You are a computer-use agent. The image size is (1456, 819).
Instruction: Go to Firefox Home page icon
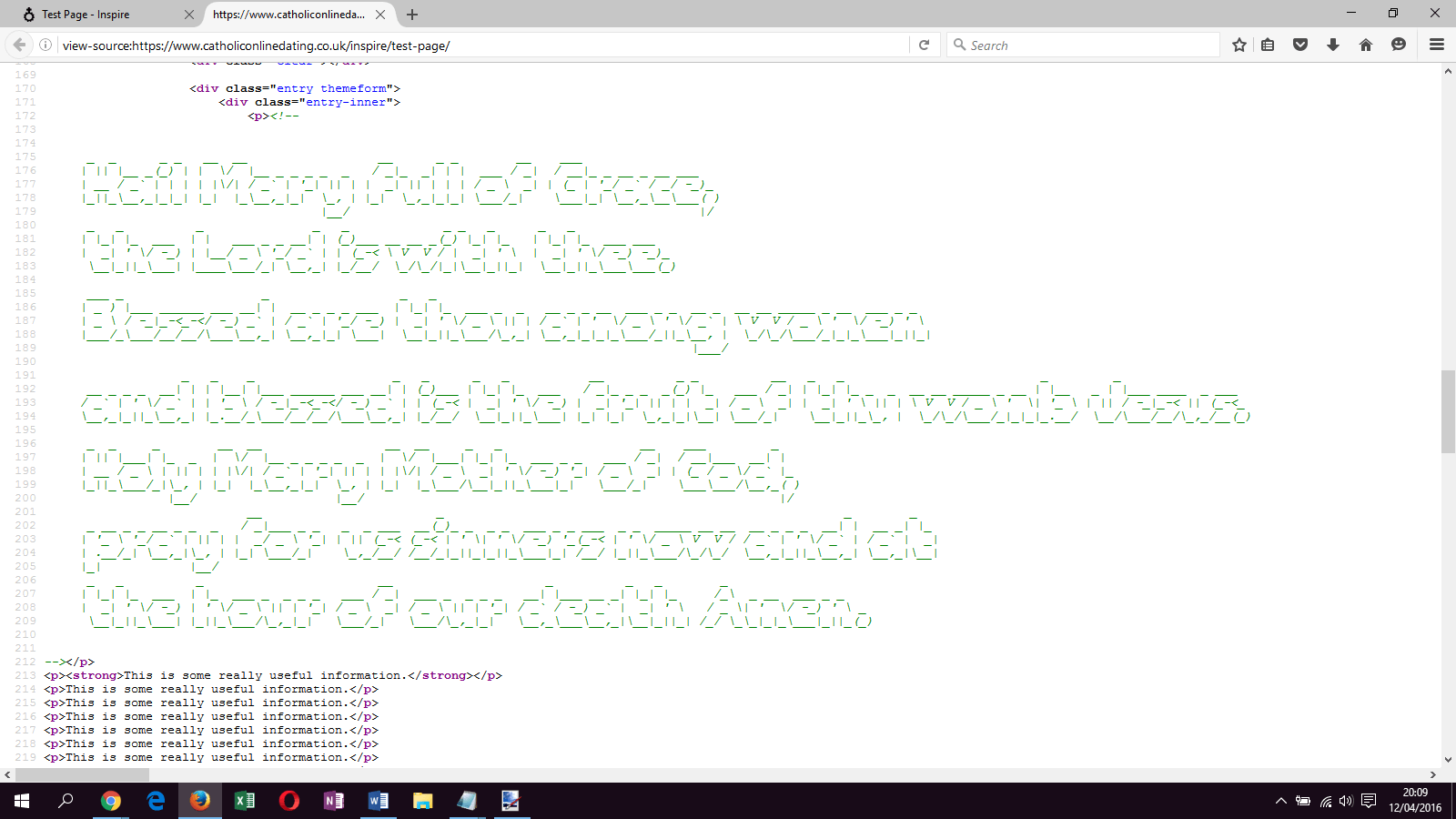tap(1366, 45)
